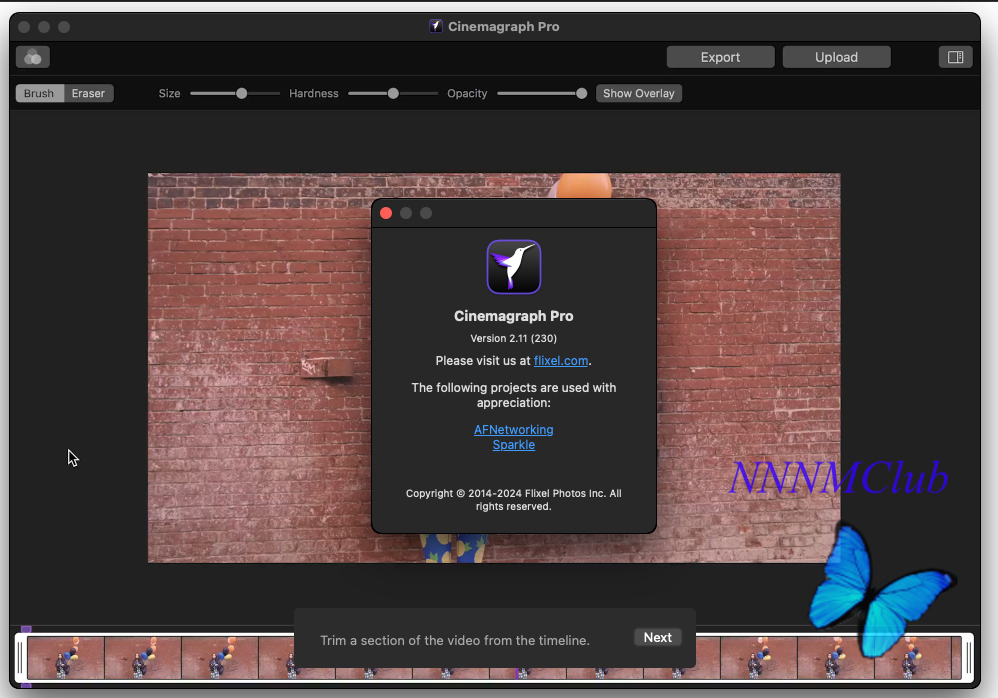
Task: Click the small Cinemagraph Pro title bar icon
Action: point(435,26)
